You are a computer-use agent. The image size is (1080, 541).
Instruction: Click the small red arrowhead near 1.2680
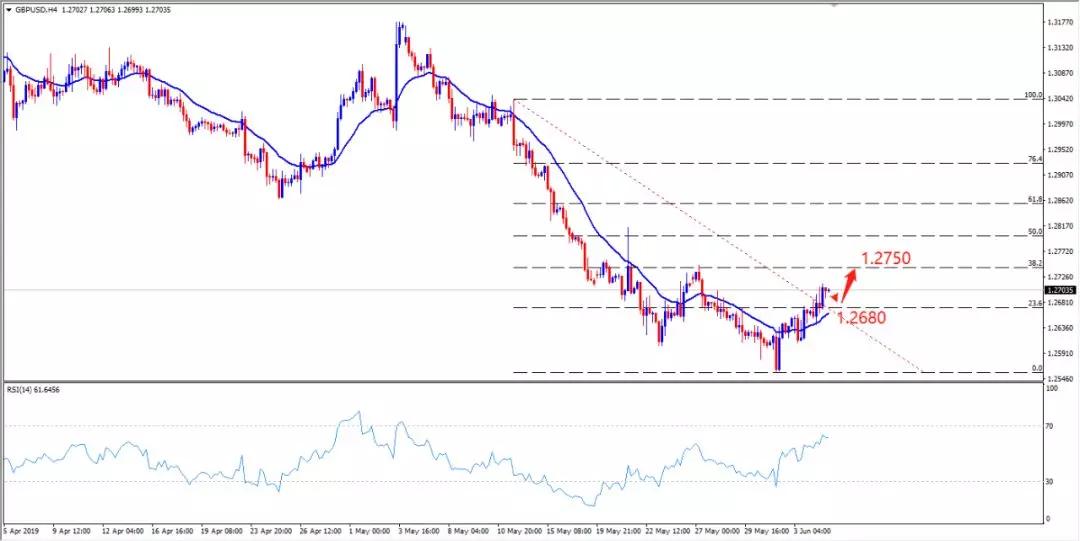[x=835, y=296]
